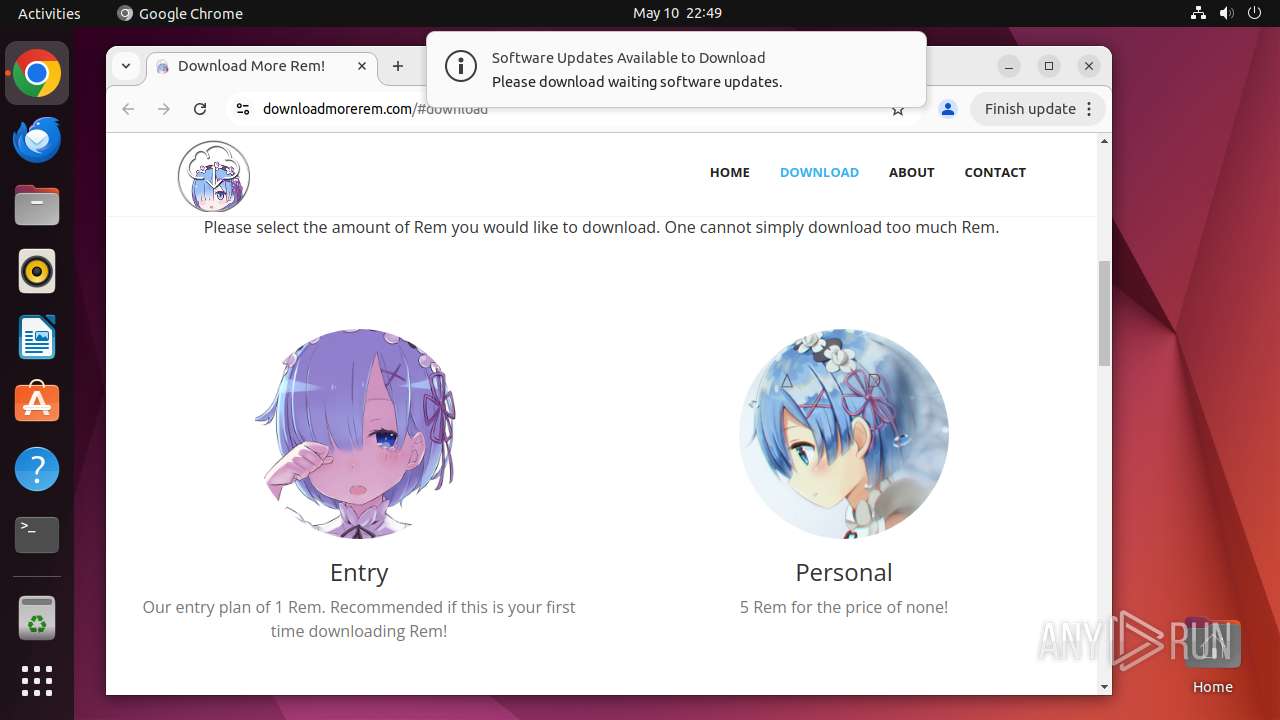Open the Software Updates notification
Viewport: 1280px width, 720px height.
click(676, 69)
